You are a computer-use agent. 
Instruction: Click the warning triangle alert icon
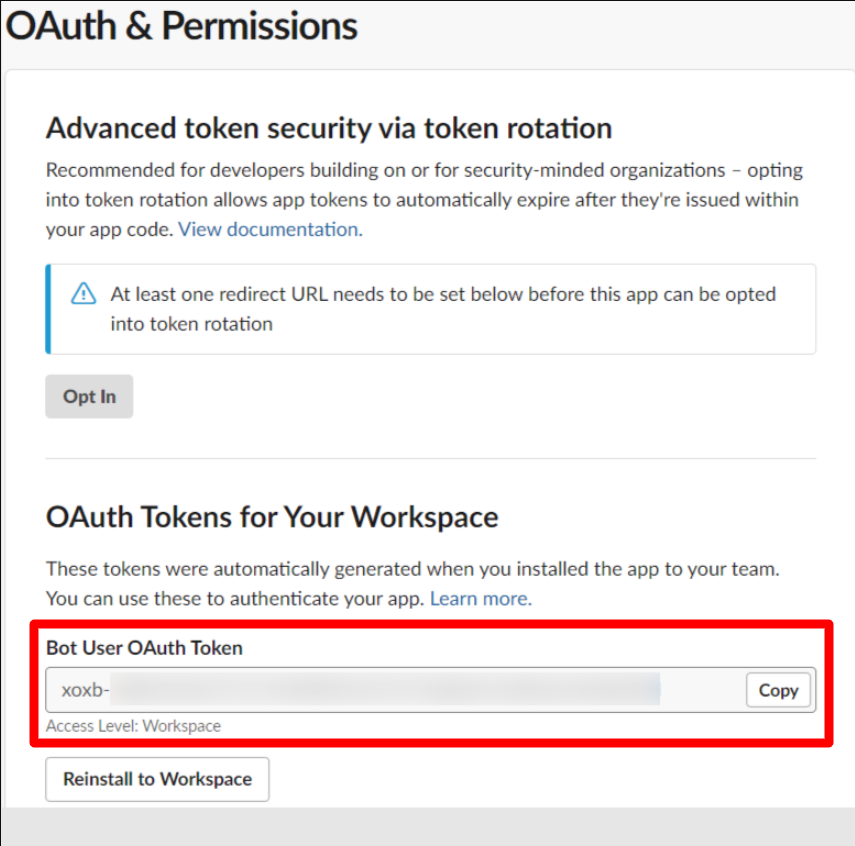pos(83,294)
